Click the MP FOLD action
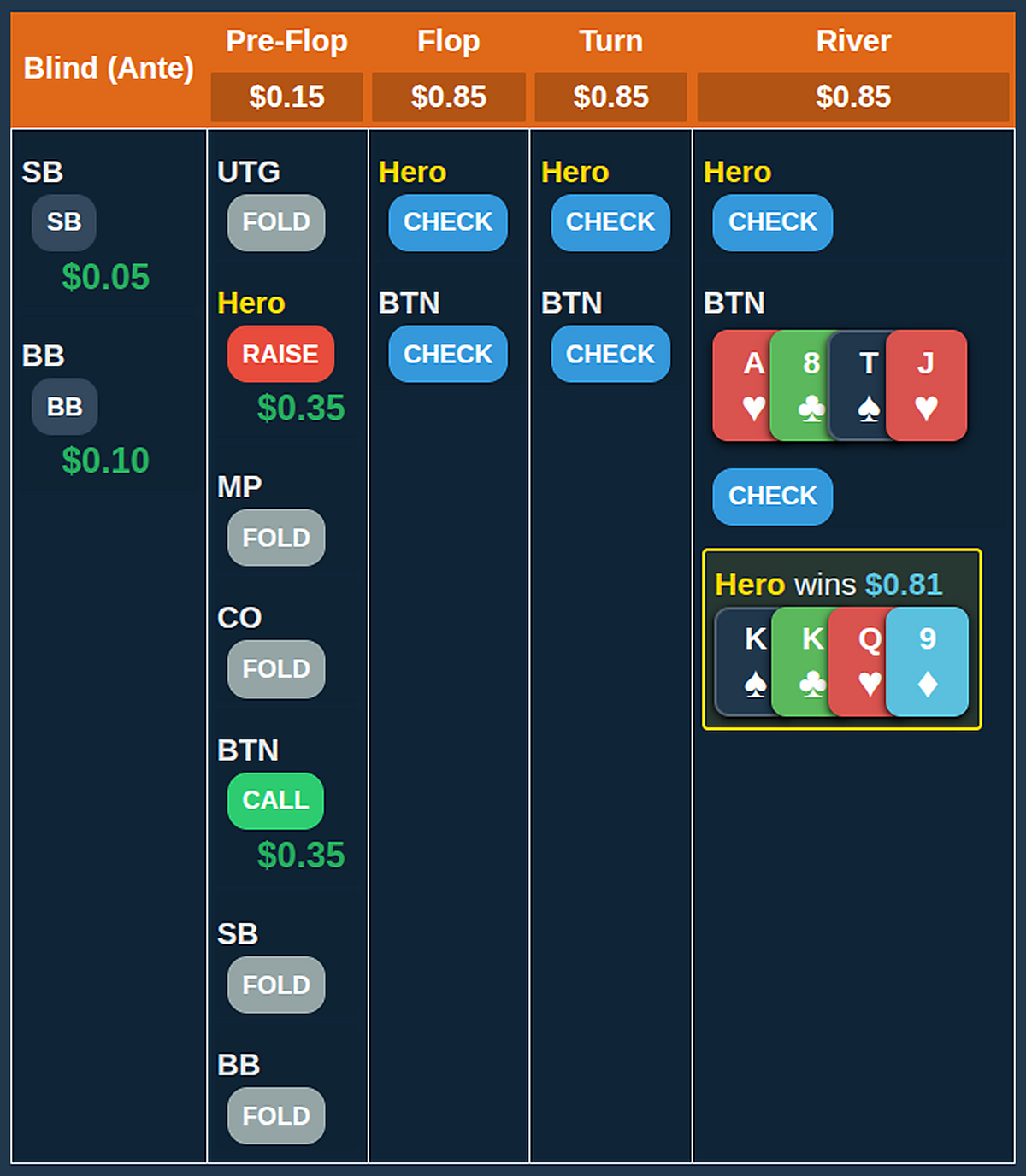The image size is (1026, 1176). [276, 538]
